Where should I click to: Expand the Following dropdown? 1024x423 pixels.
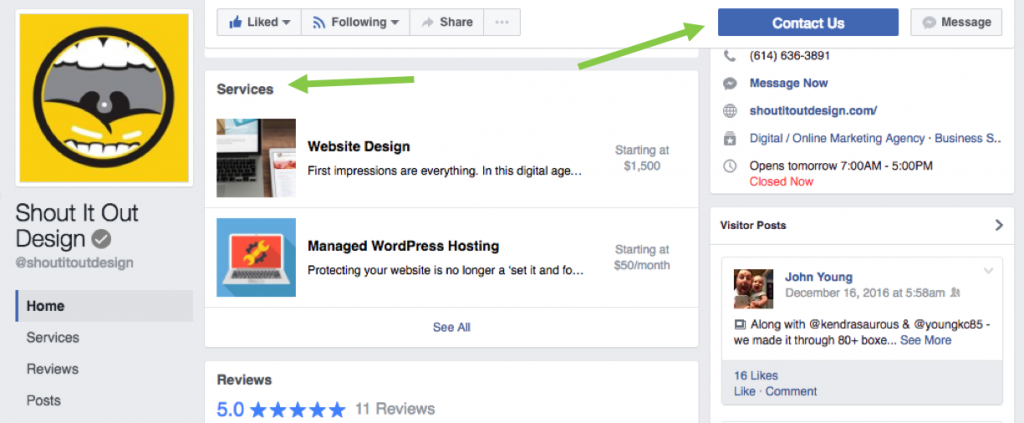click(x=355, y=22)
